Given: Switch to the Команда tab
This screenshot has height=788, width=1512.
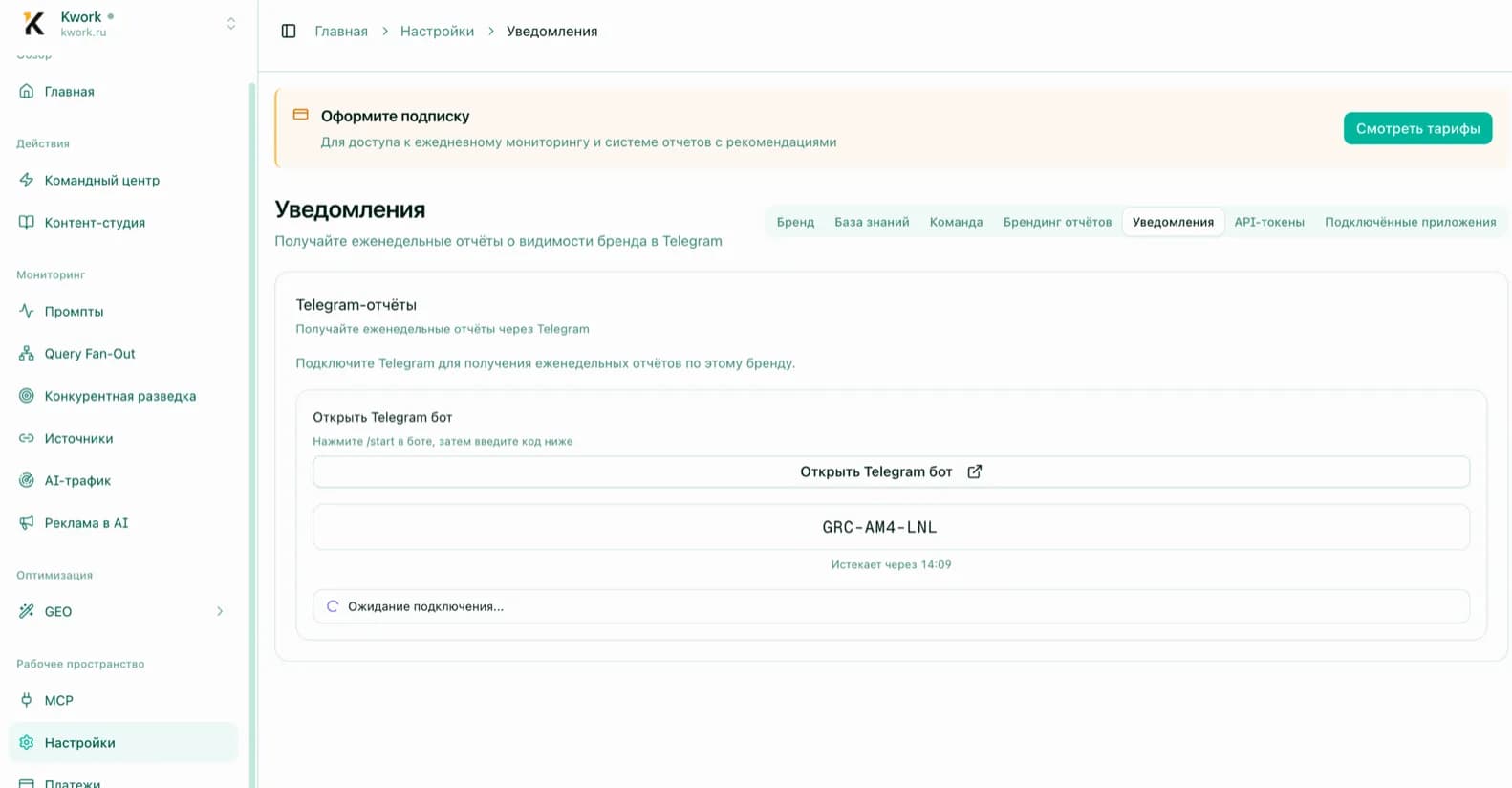Looking at the screenshot, I should pyautogui.click(x=956, y=222).
